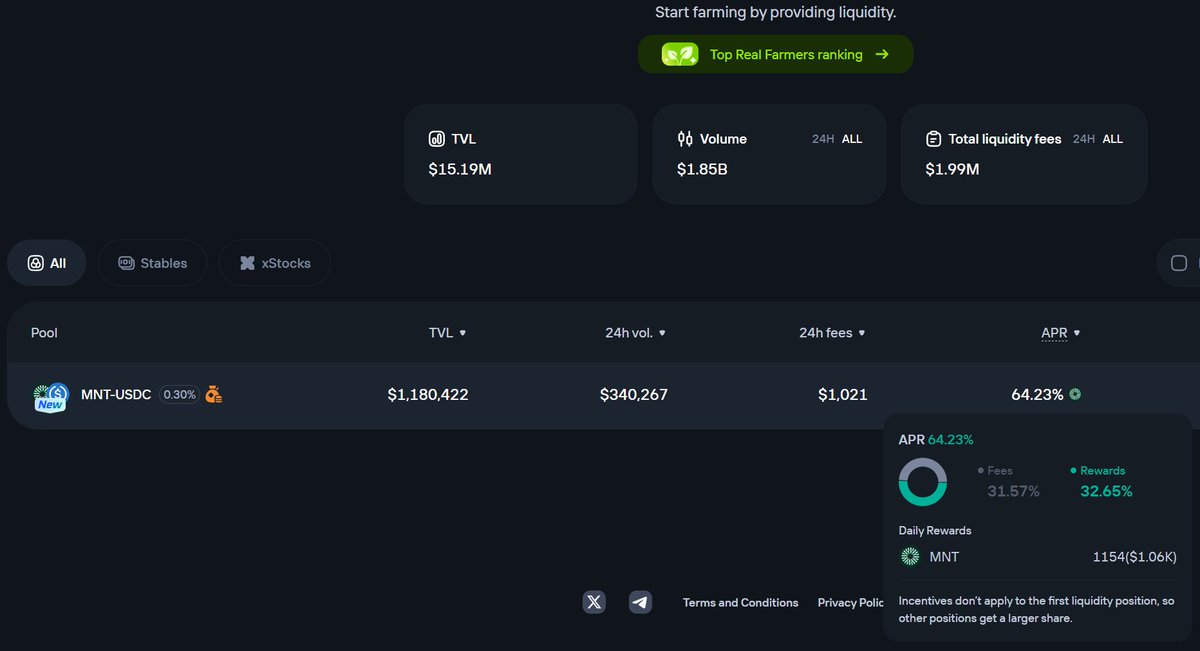Toggle the checkbox right of the filter tabs
Screen dimensions: 1200x651
pyautogui.click(x=1179, y=263)
